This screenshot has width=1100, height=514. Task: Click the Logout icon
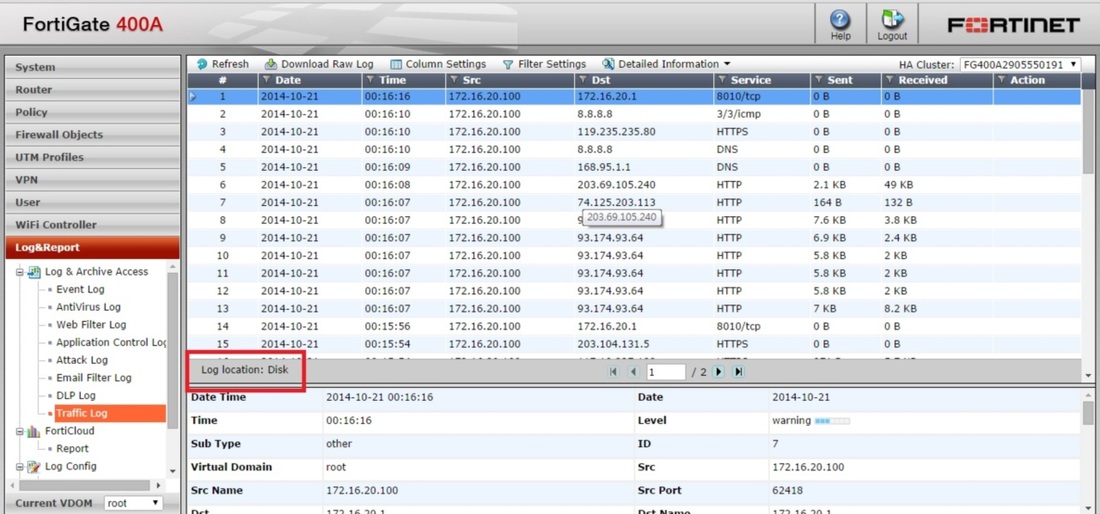click(x=892, y=25)
